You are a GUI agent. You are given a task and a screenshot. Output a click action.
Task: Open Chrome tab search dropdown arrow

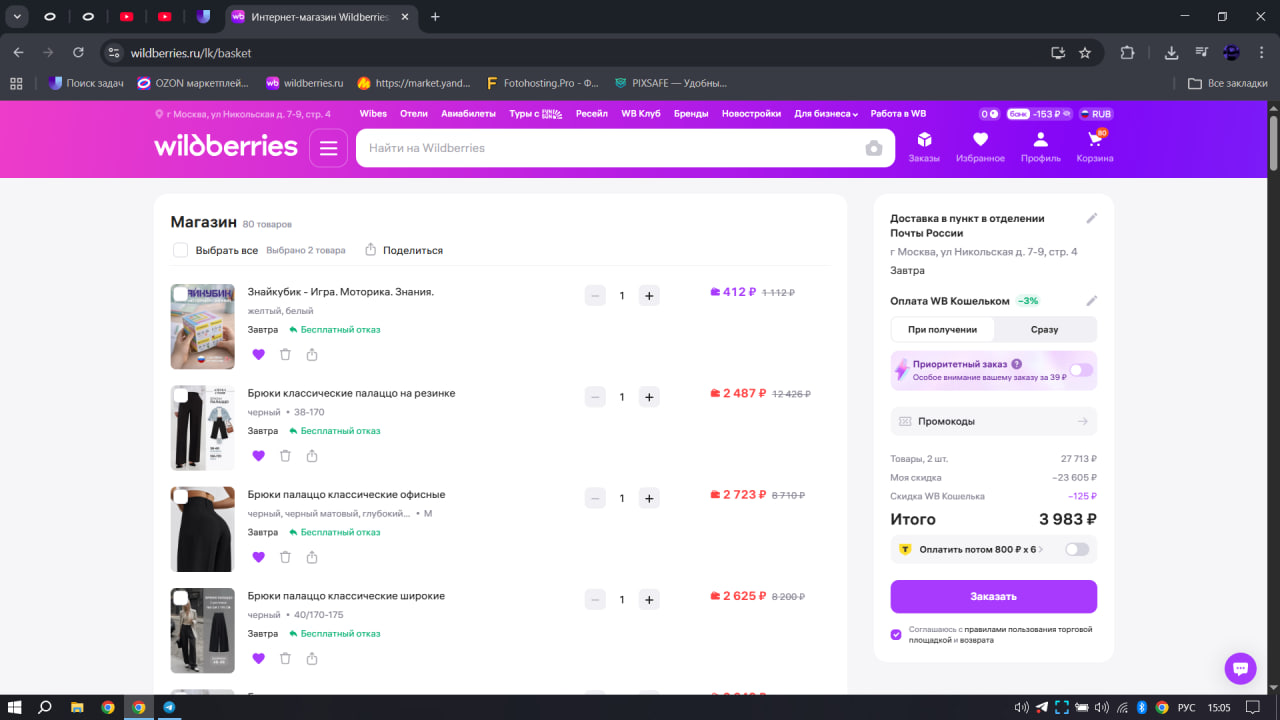(17, 16)
